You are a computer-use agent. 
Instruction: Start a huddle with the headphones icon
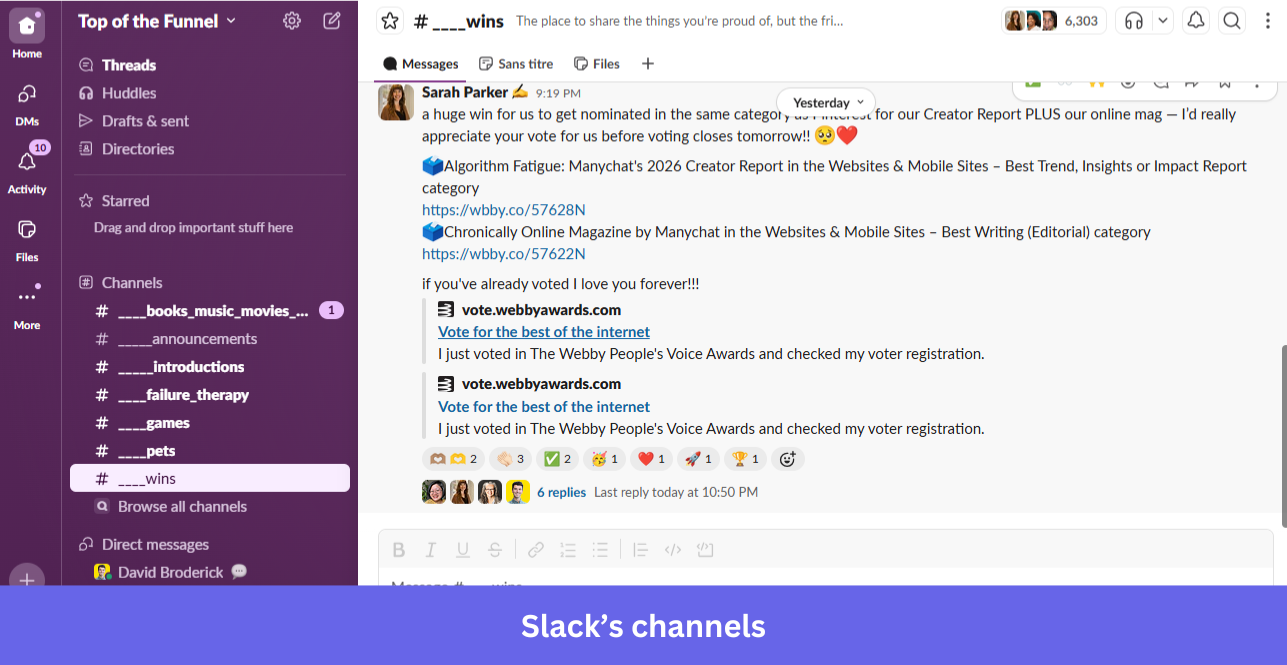pyautogui.click(x=1133, y=20)
